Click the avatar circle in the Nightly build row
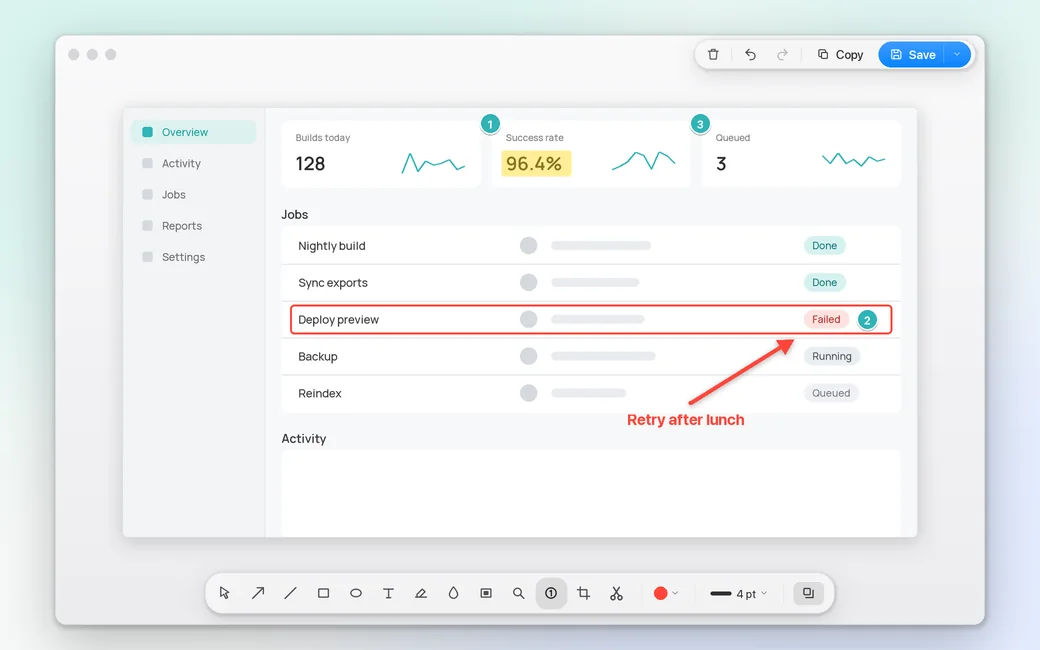Screen dimensions: 1040x650 click(x=529, y=245)
